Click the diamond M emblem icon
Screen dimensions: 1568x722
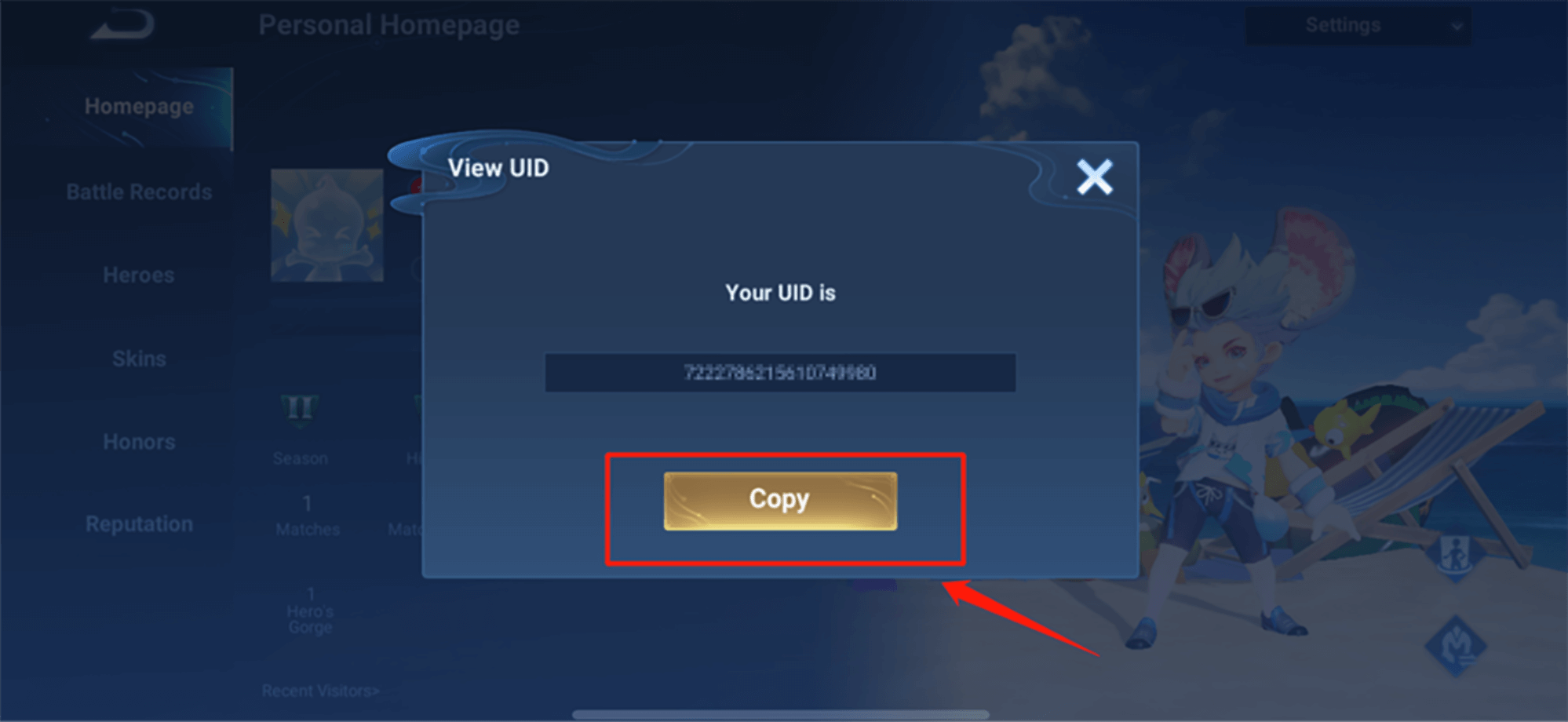point(1456,645)
